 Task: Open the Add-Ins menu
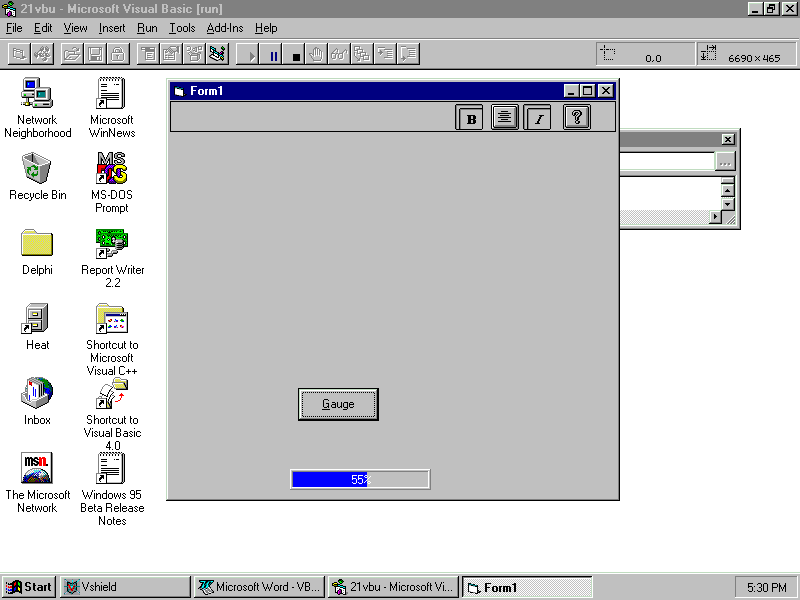click(x=225, y=28)
